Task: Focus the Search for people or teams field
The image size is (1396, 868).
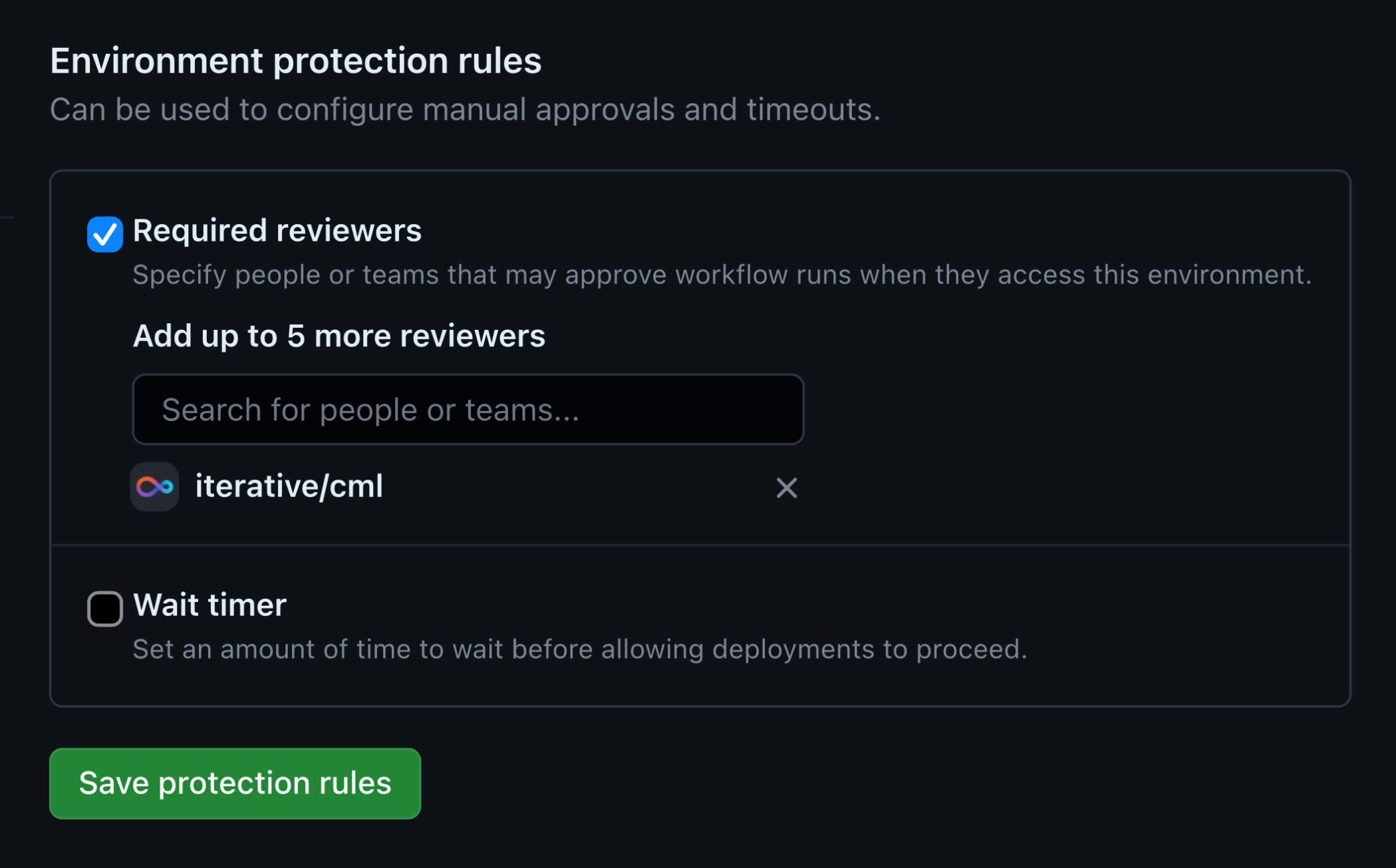Action: click(x=468, y=410)
